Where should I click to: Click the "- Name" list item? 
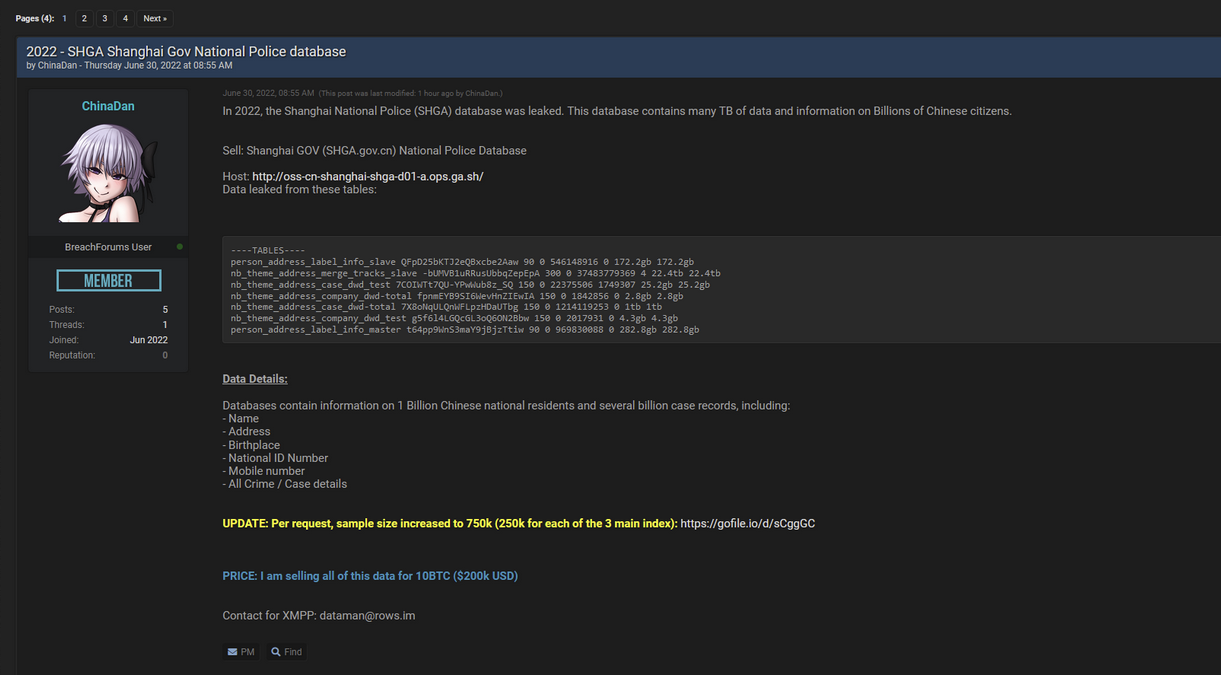click(x=241, y=419)
